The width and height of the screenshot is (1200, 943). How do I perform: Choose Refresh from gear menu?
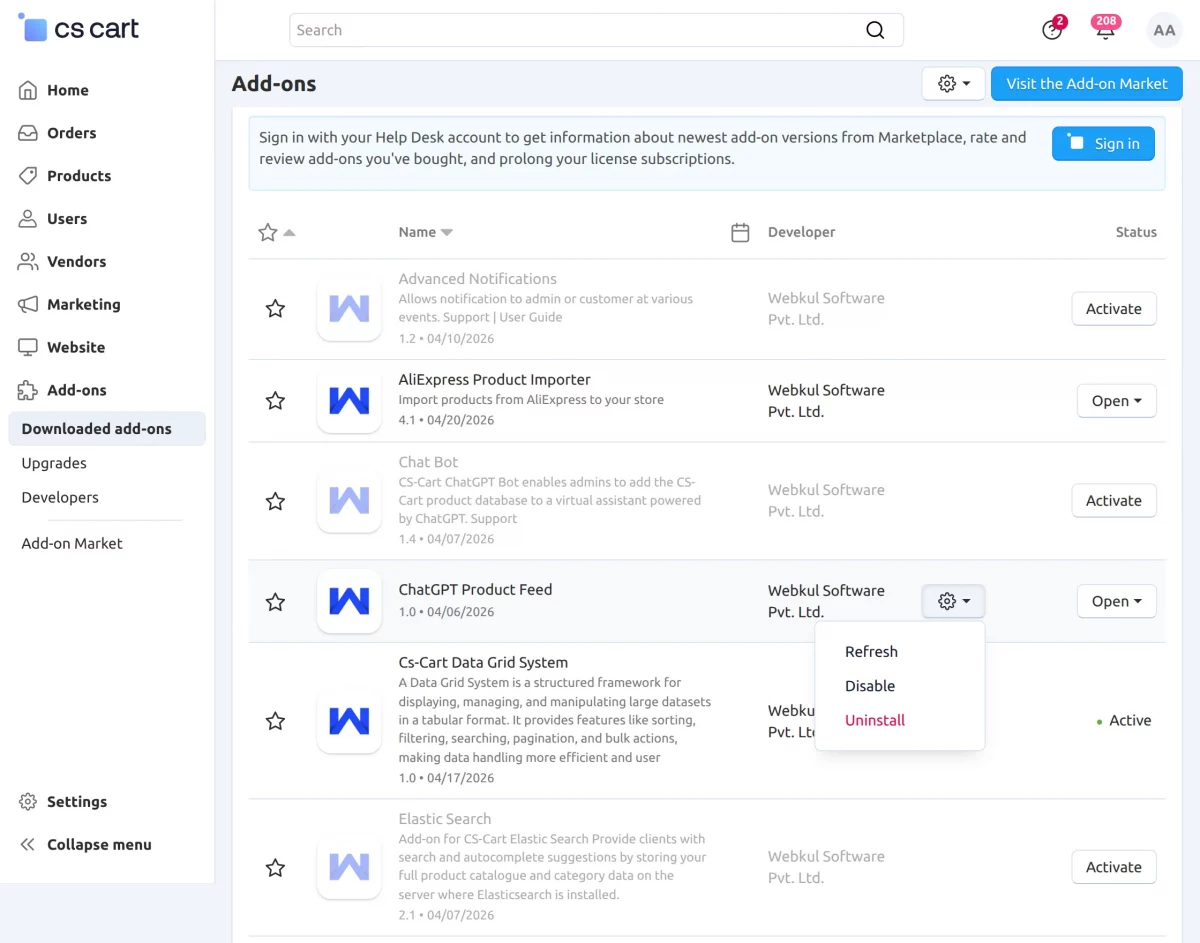coord(871,652)
